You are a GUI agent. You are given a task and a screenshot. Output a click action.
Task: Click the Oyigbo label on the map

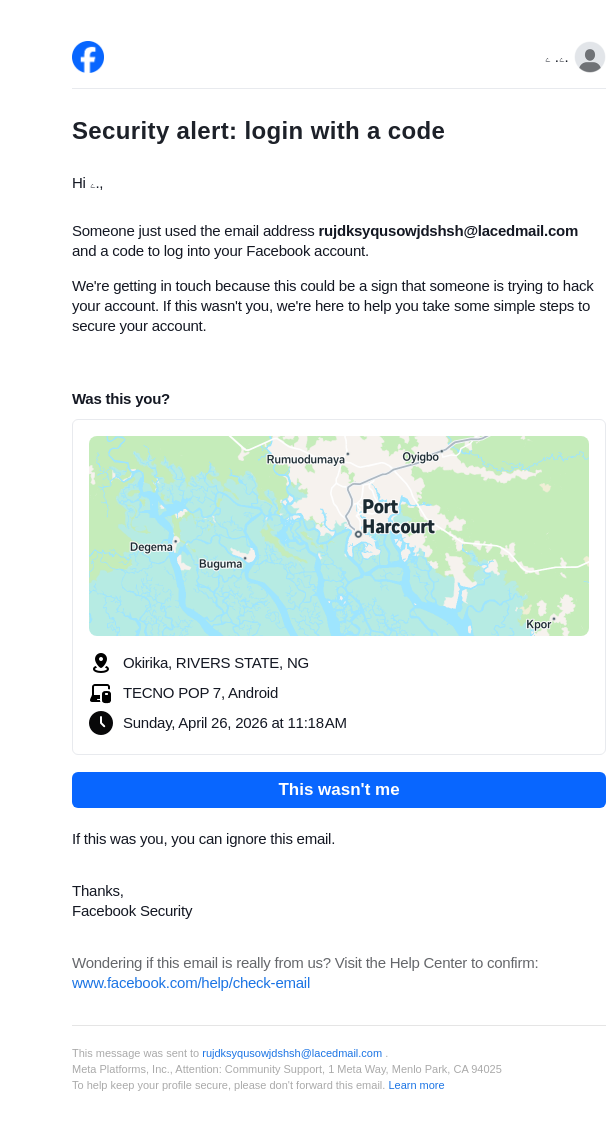click(420, 457)
